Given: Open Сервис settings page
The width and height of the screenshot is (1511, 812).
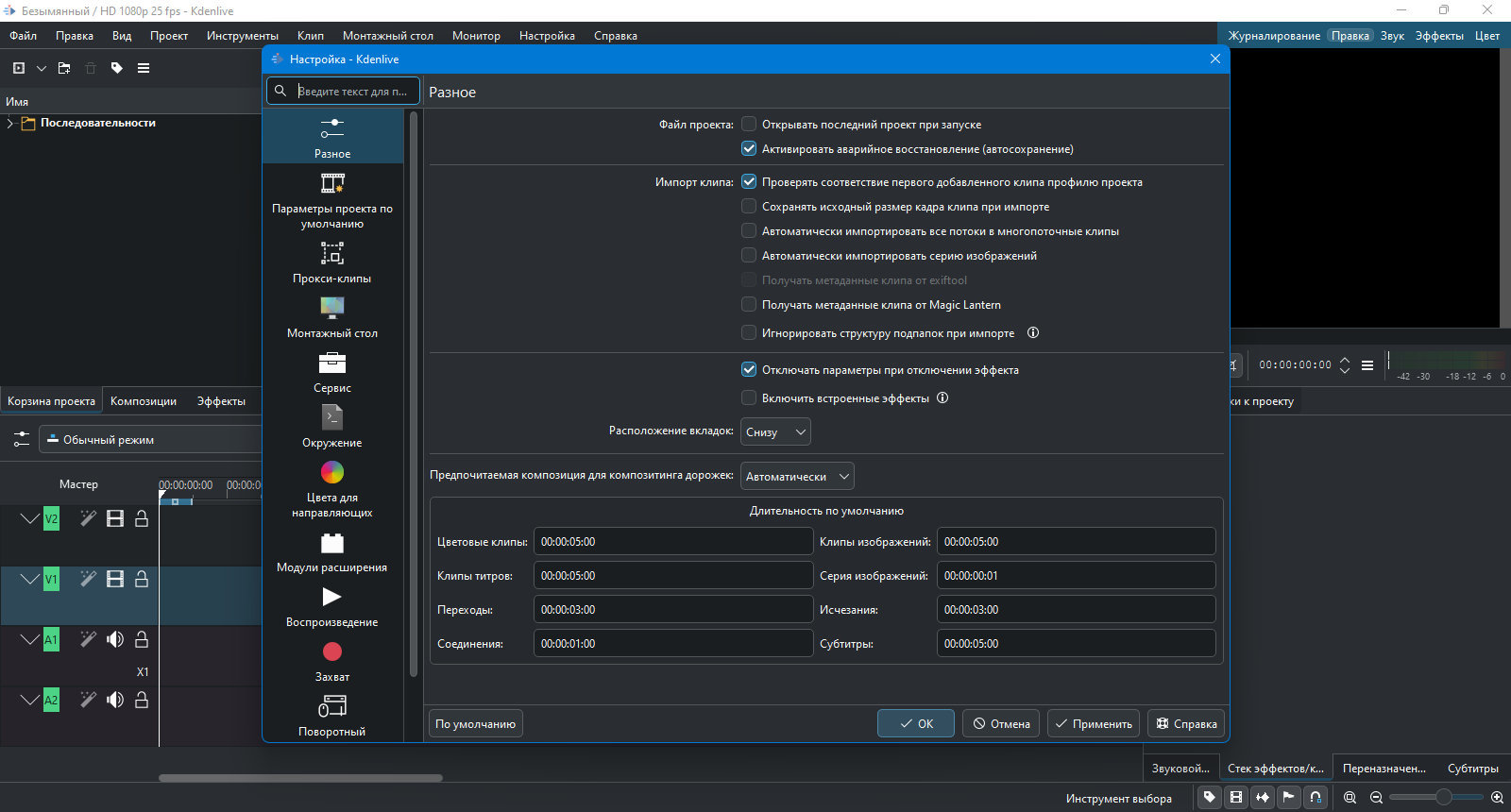Looking at the screenshot, I should 332,372.
